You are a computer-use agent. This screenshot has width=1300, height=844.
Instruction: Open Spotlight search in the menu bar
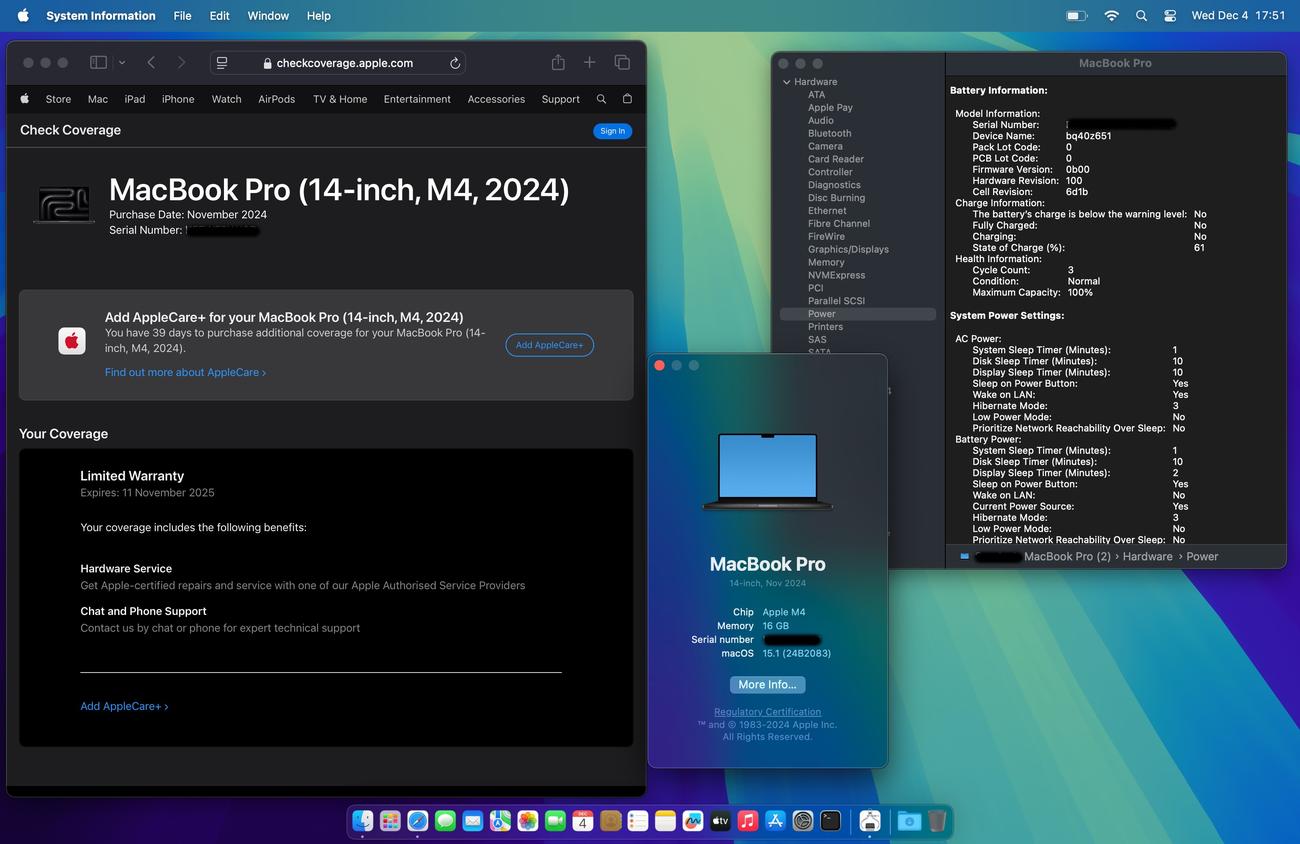click(x=1141, y=16)
